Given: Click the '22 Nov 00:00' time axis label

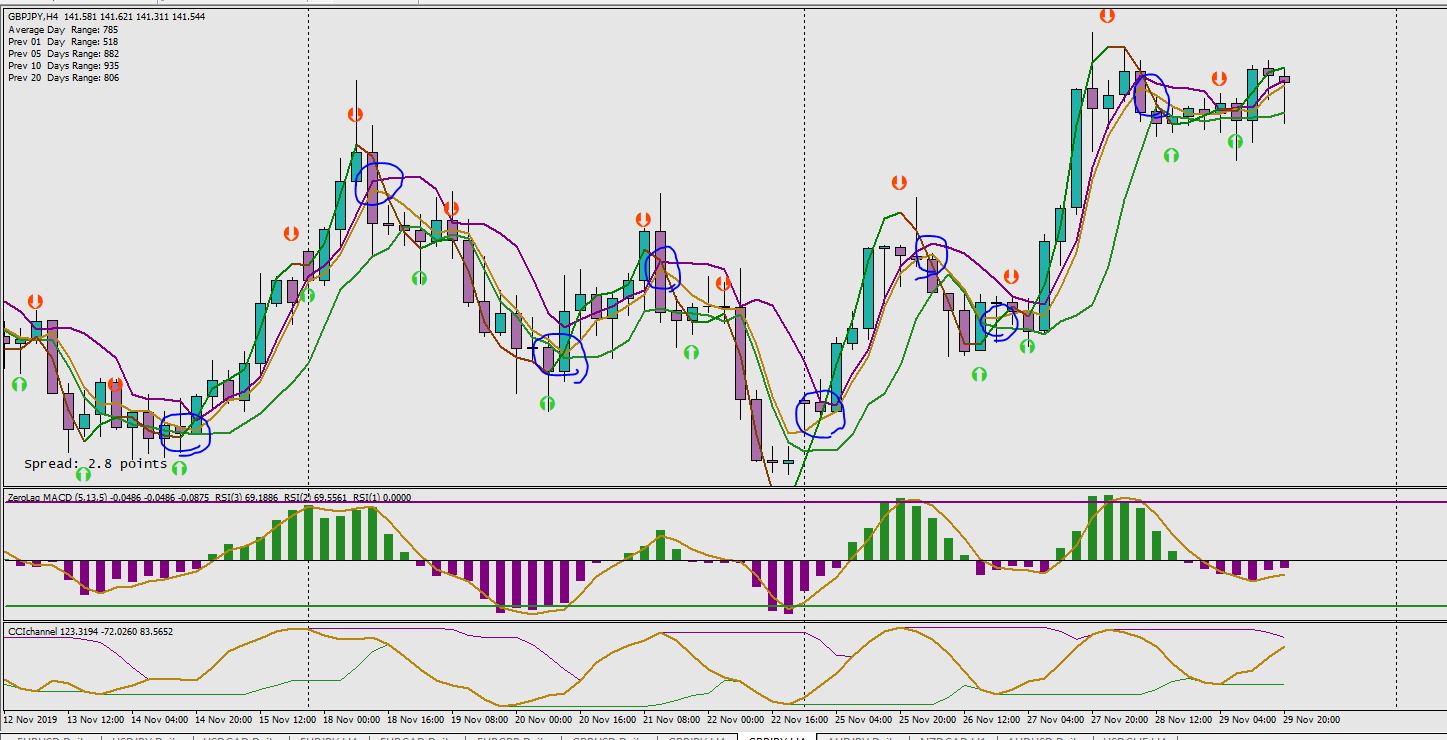Looking at the screenshot, I should coord(737,719).
